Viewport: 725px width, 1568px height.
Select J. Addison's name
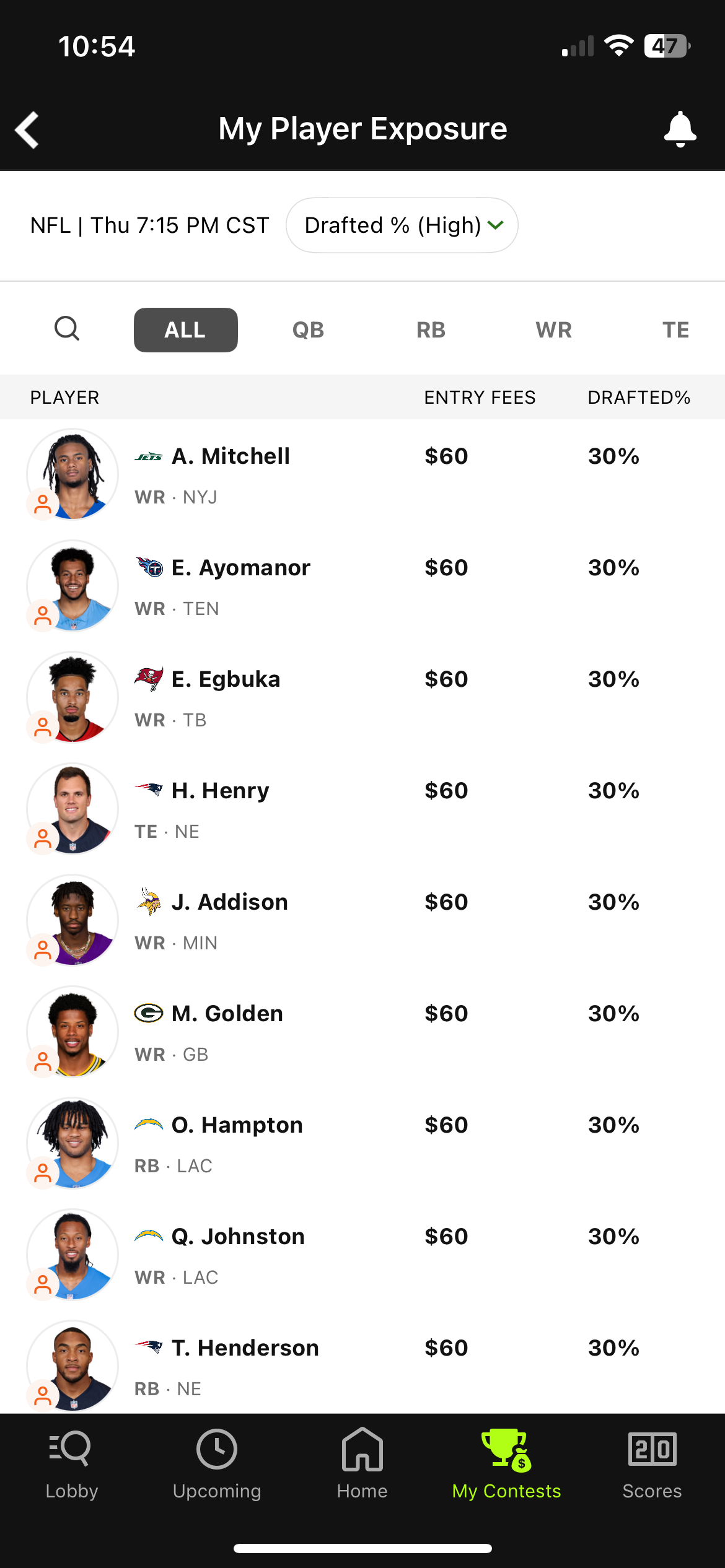pos(229,902)
